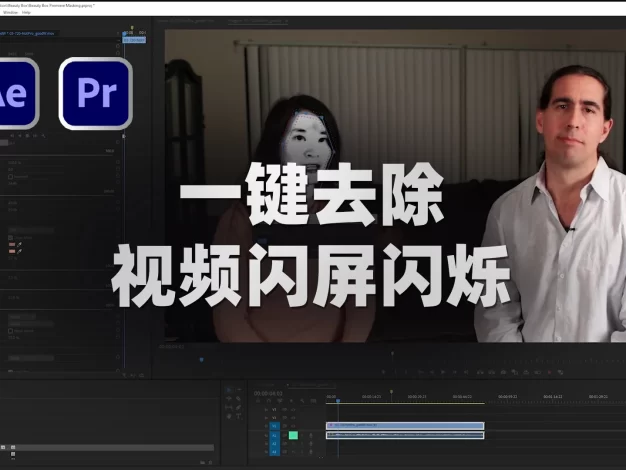Toggle V2 track output eye
Viewport: 626px width, 470px height.
[x=293, y=418]
